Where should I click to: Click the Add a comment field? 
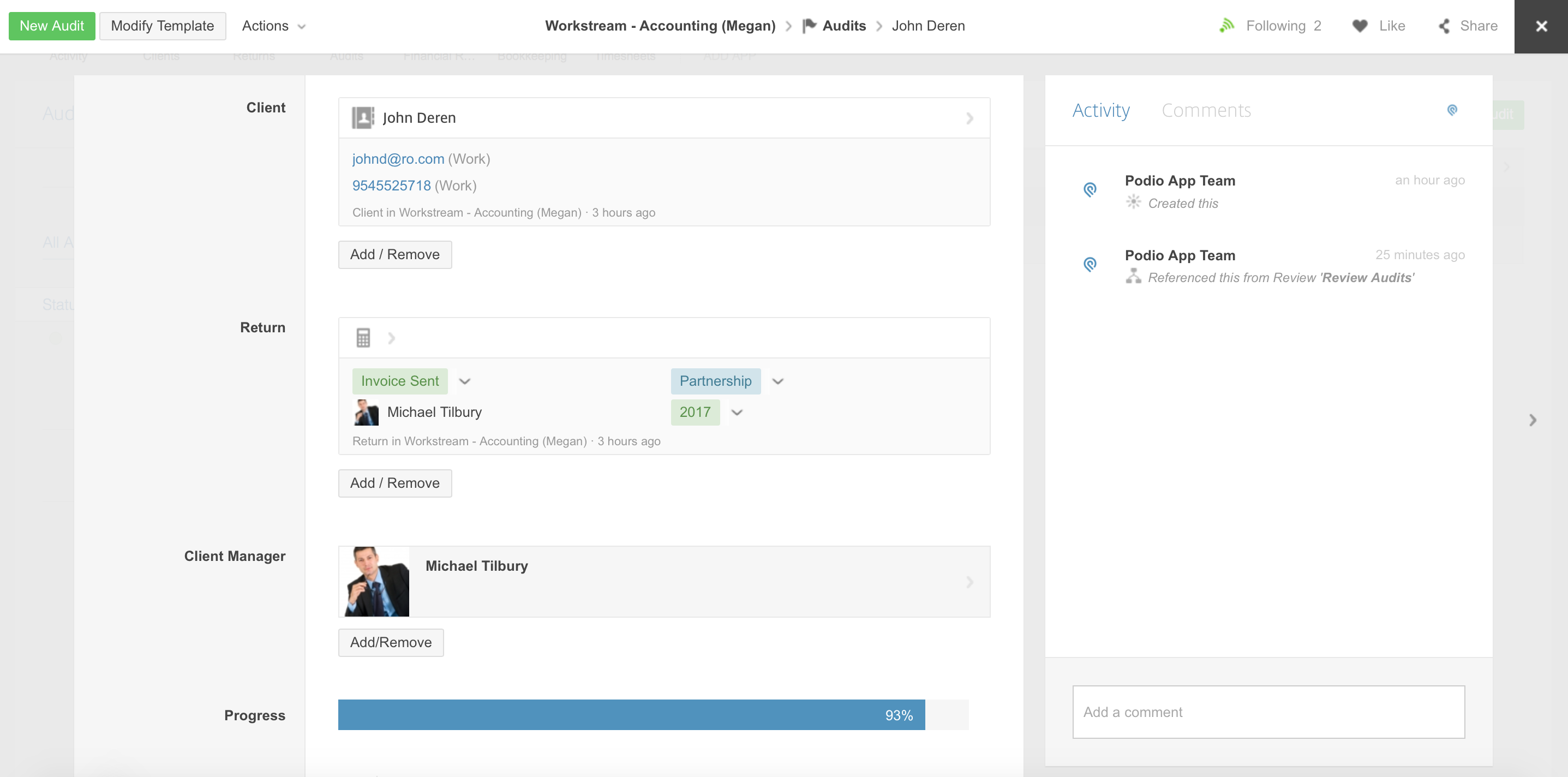(1268, 712)
